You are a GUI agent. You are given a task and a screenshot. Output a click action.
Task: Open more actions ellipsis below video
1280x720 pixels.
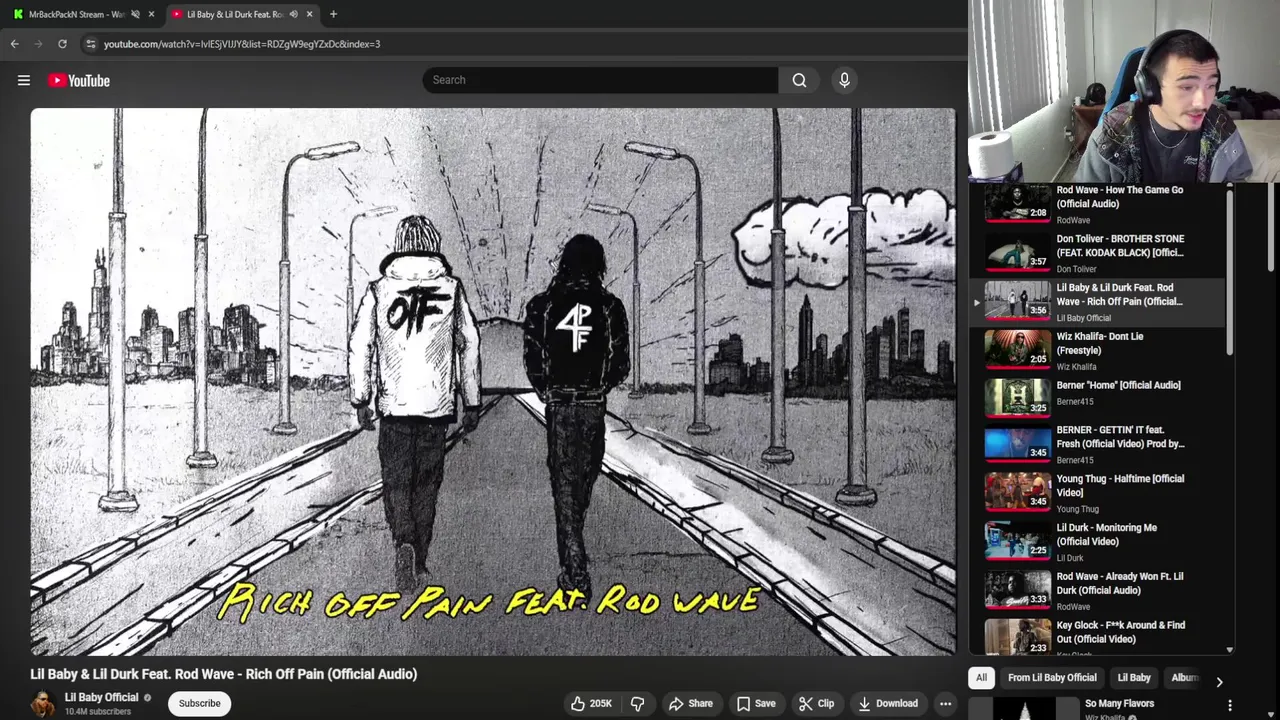click(x=945, y=703)
